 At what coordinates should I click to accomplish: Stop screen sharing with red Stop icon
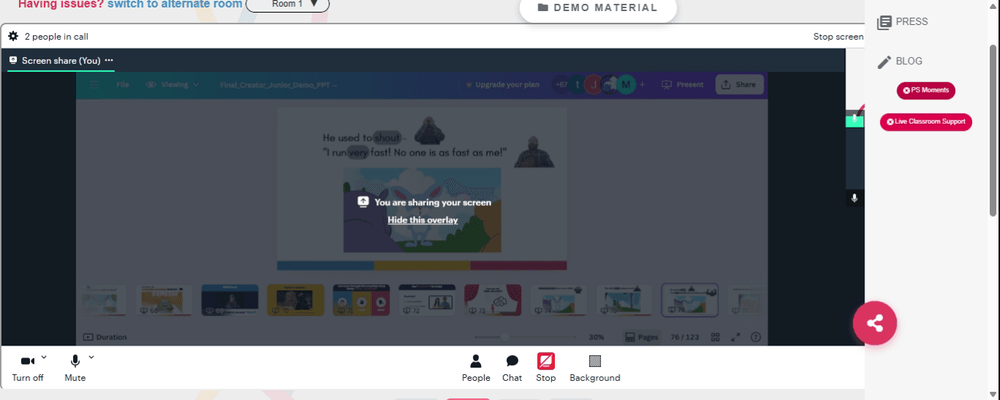(x=546, y=362)
